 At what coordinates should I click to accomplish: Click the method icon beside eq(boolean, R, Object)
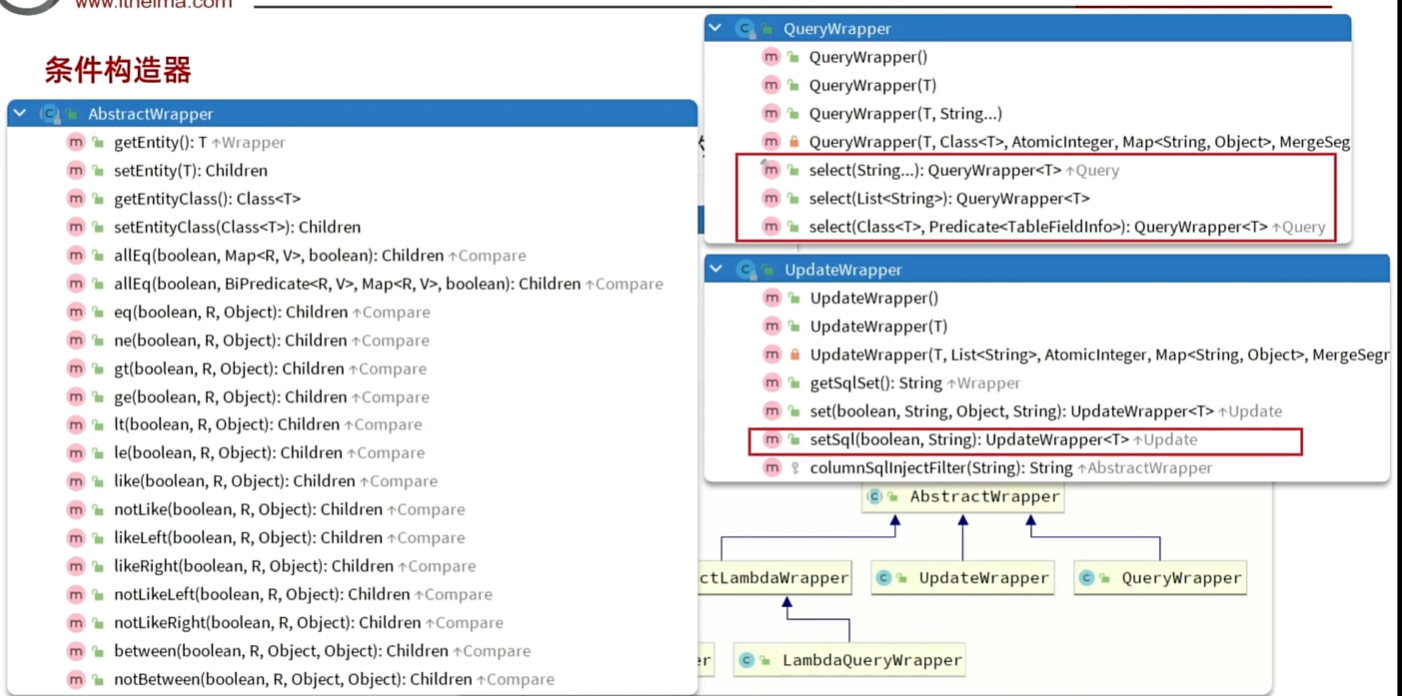tap(76, 312)
